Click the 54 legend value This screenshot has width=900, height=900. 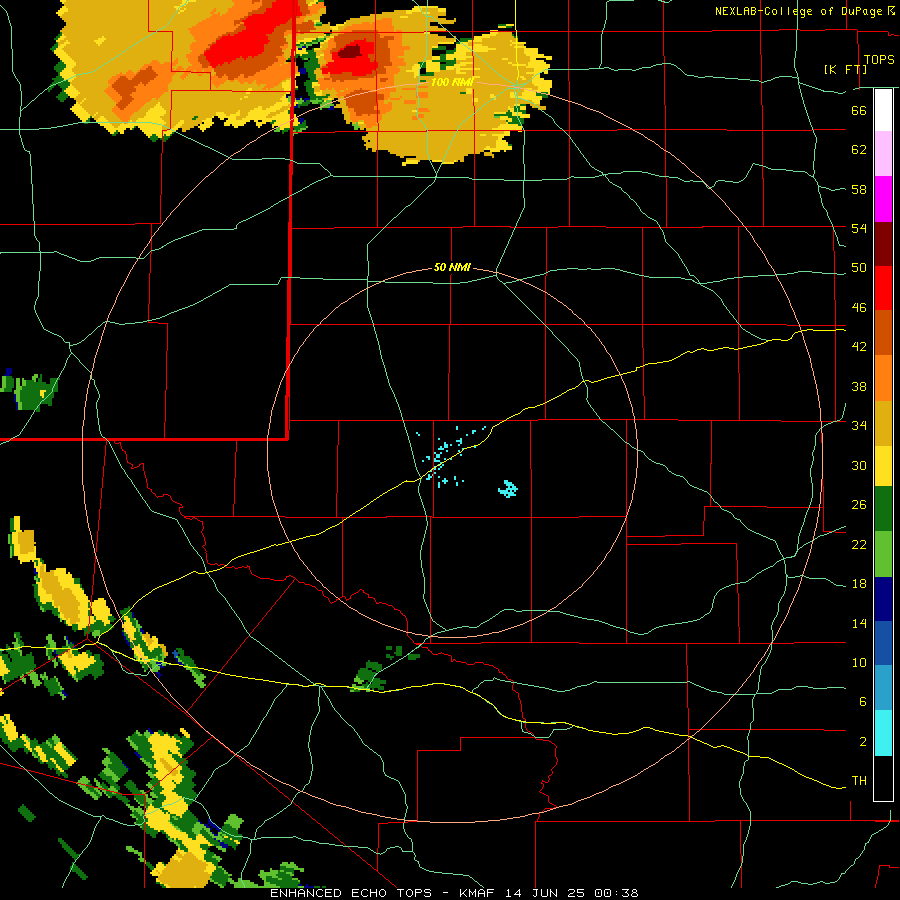[x=859, y=228]
